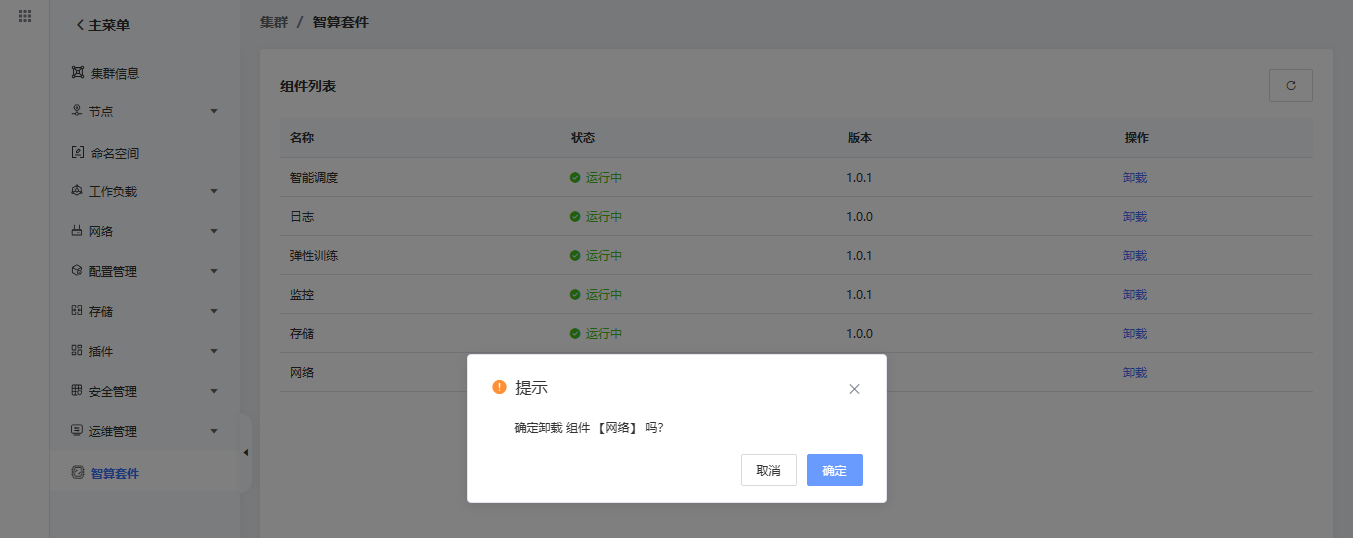Click the 智算套件 sidebar icon
1353x538 pixels.
[78, 472]
